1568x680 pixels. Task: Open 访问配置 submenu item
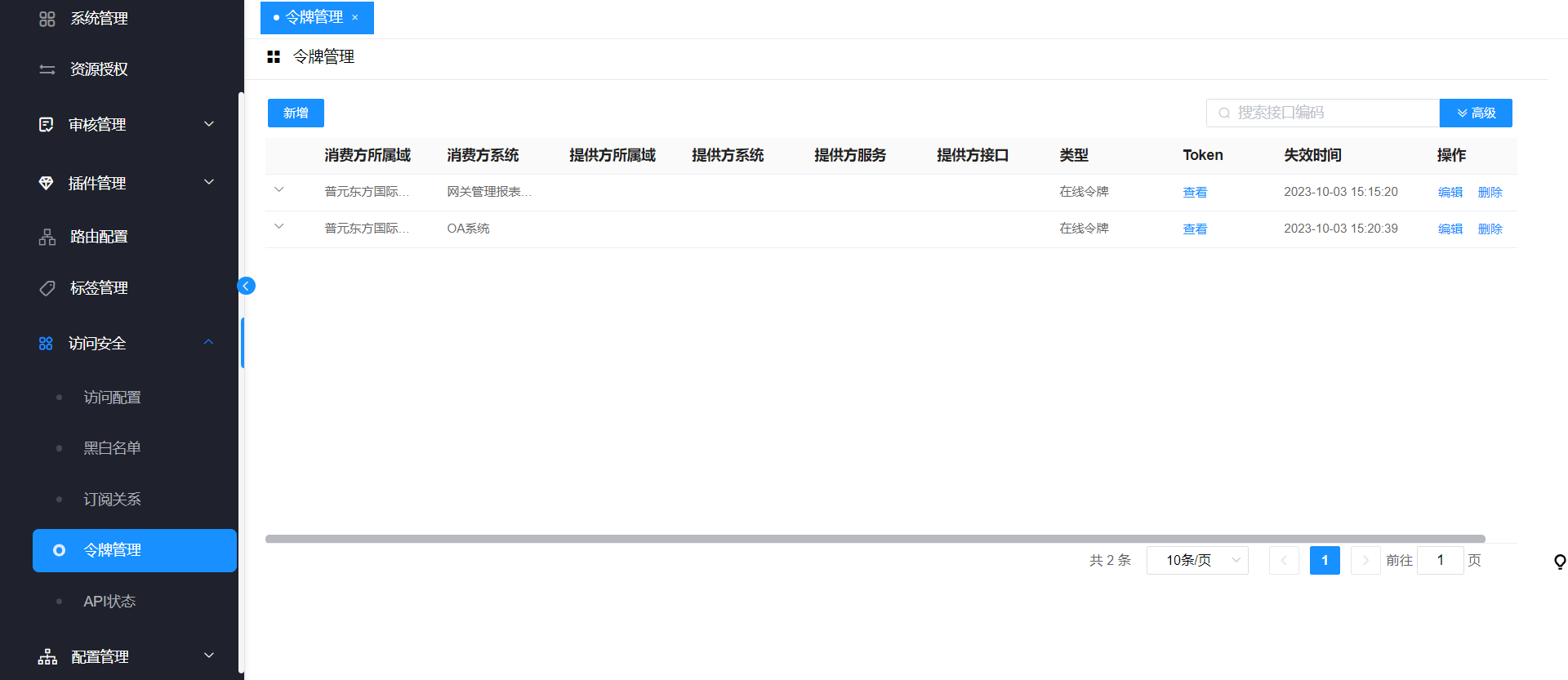click(112, 398)
